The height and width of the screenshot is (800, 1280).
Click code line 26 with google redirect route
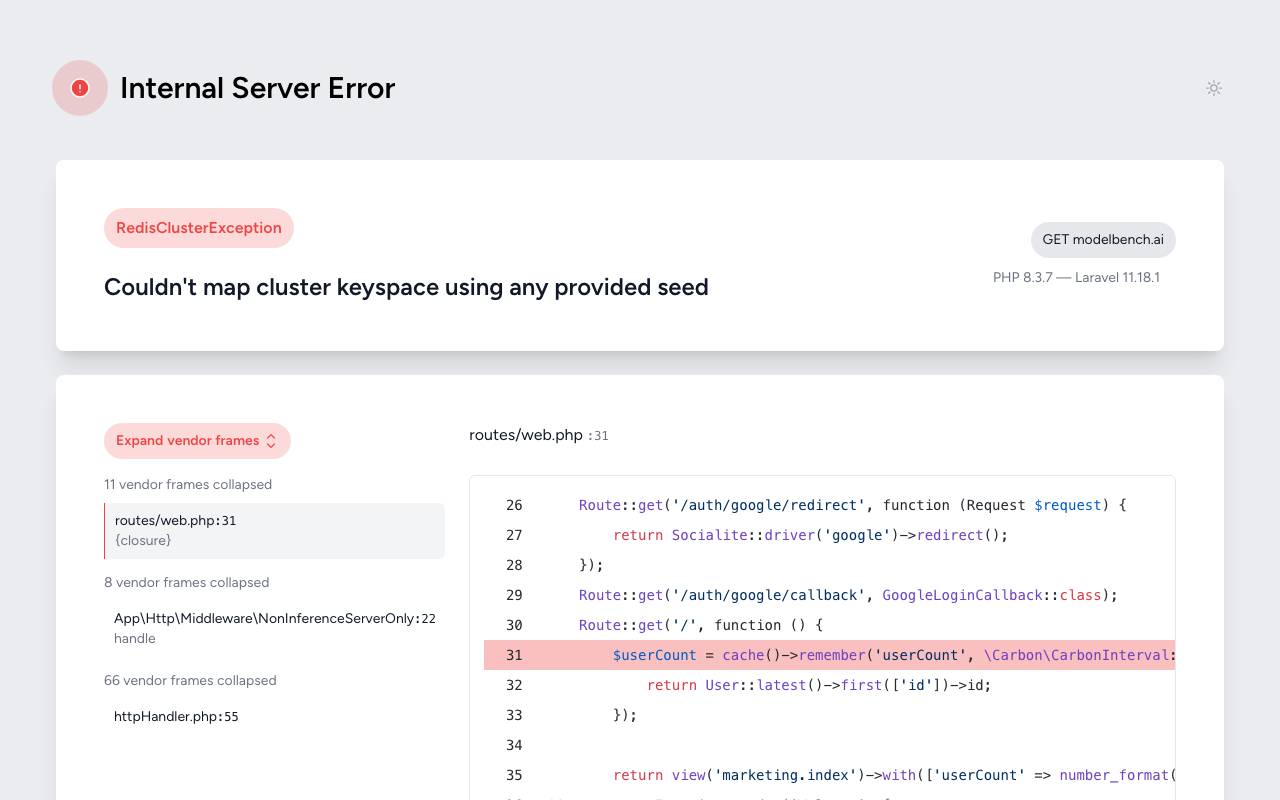click(829, 505)
